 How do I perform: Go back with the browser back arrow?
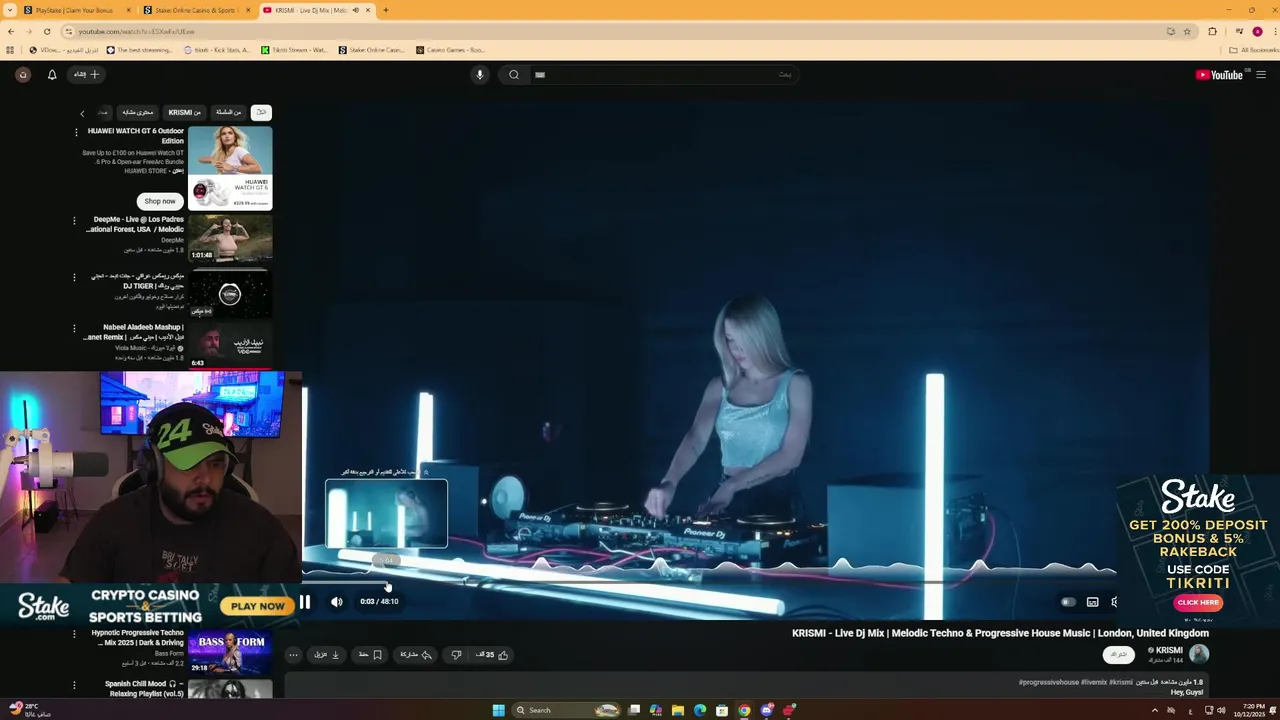point(11,32)
